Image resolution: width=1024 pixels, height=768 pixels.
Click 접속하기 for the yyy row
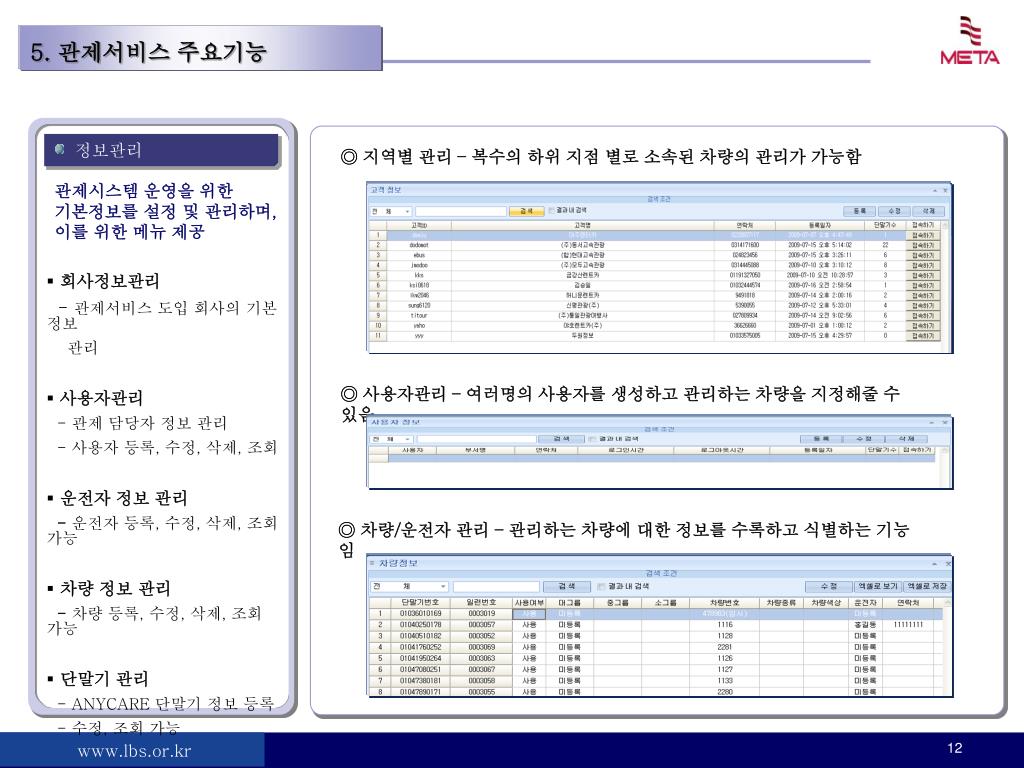tap(923, 336)
